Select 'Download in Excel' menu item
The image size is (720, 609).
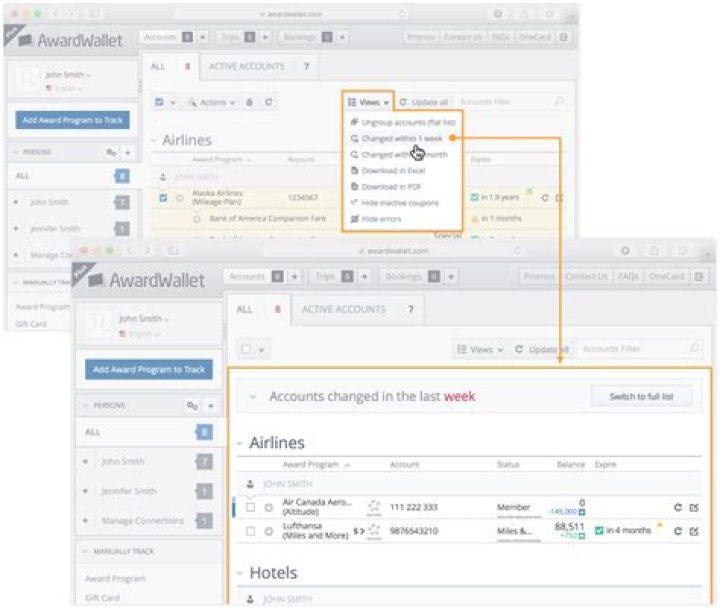388,171
